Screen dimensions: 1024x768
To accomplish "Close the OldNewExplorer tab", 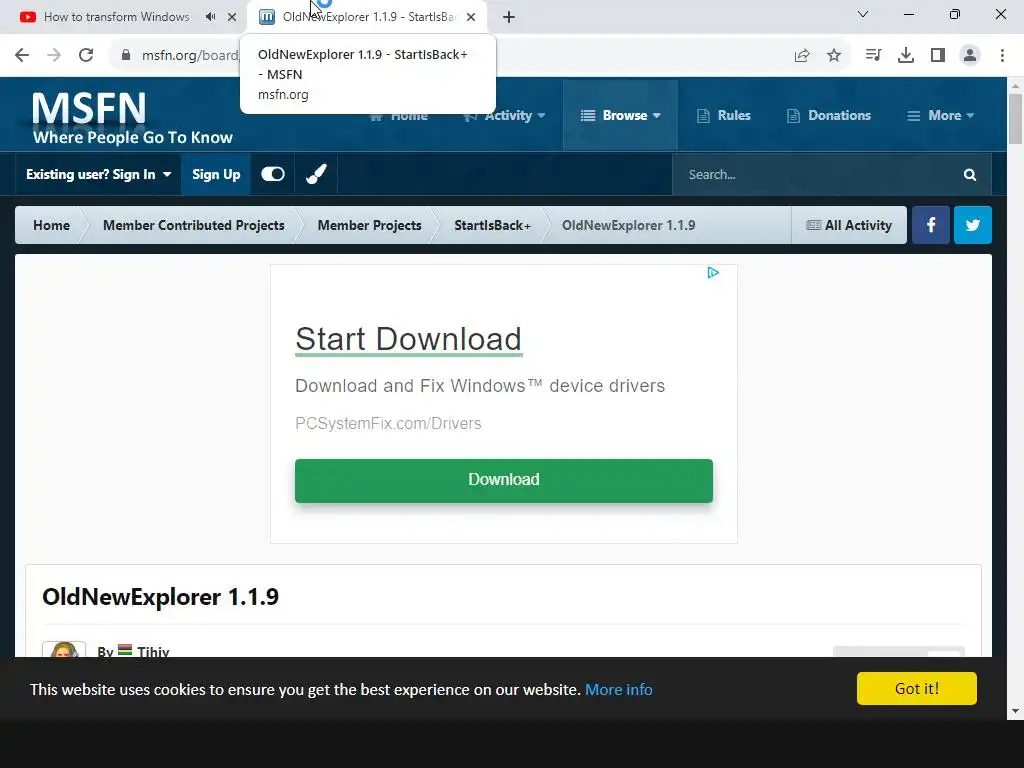I will pyautogui.click(x=471, y=17).
